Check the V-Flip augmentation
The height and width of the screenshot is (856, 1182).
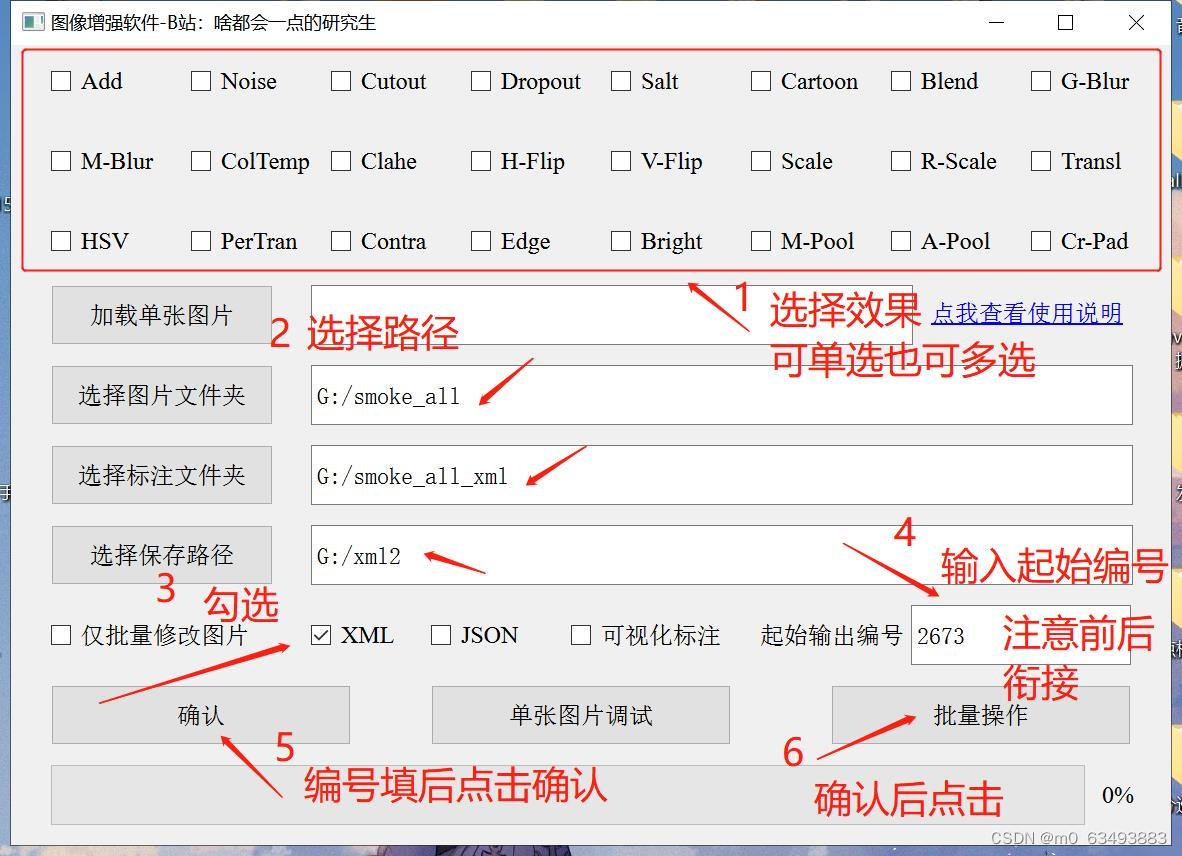click(620, 161)
